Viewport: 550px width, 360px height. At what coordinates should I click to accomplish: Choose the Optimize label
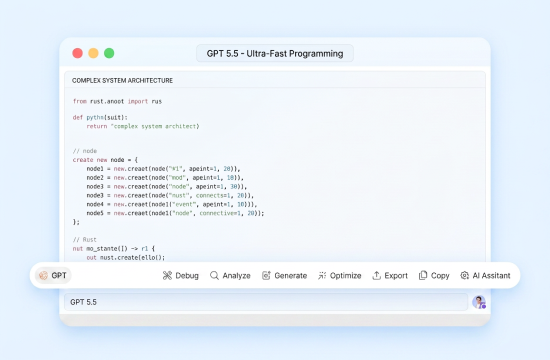point(346,276)
